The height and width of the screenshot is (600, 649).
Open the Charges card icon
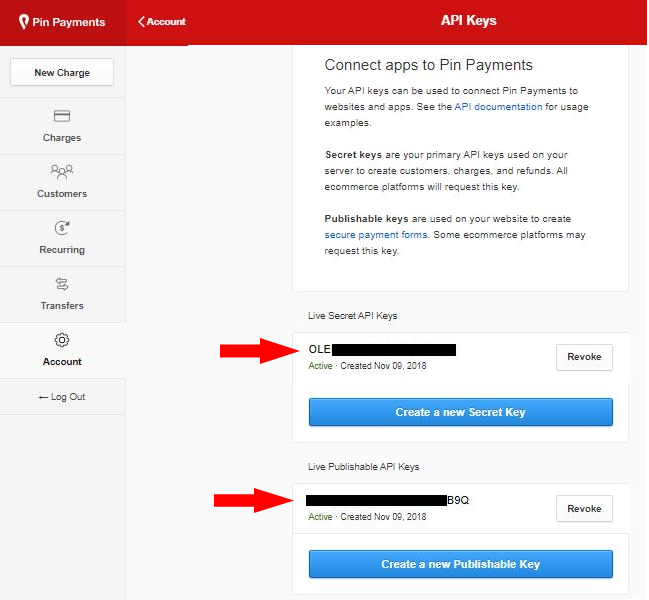(x=62, y=116)
